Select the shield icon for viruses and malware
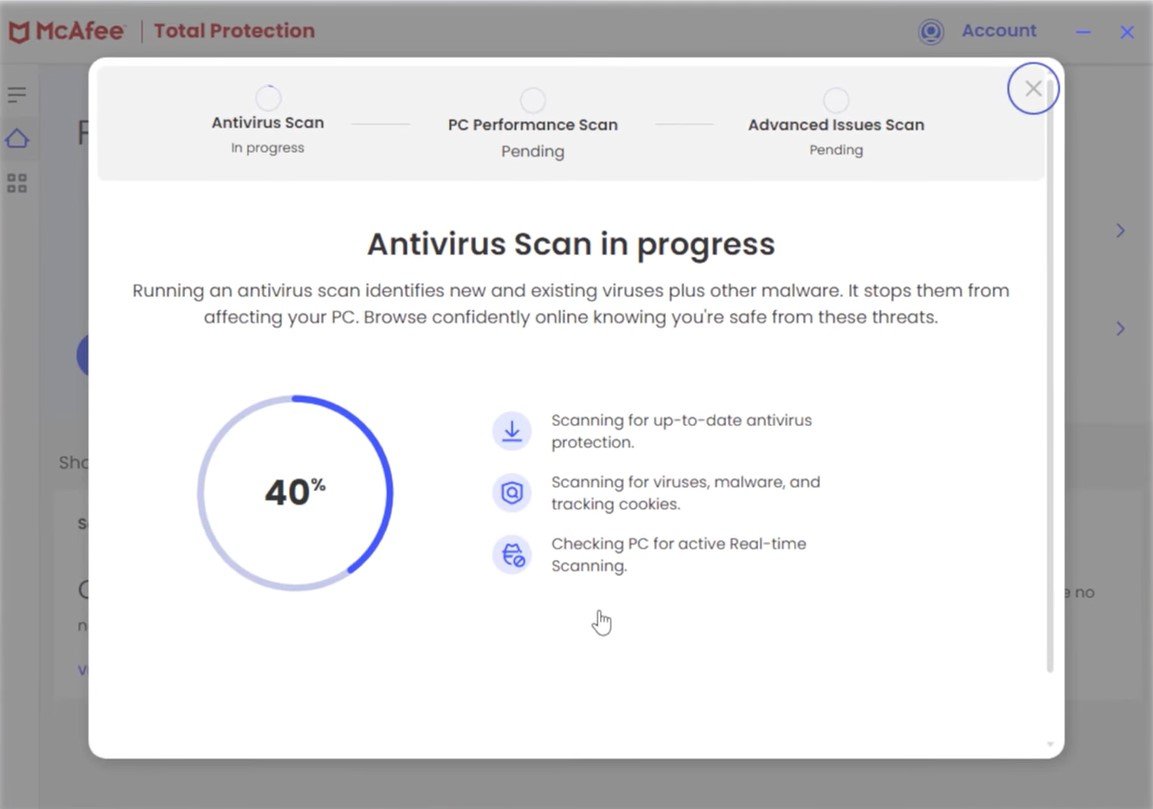This screenshot has height=809, width=1153. point(512,493)
